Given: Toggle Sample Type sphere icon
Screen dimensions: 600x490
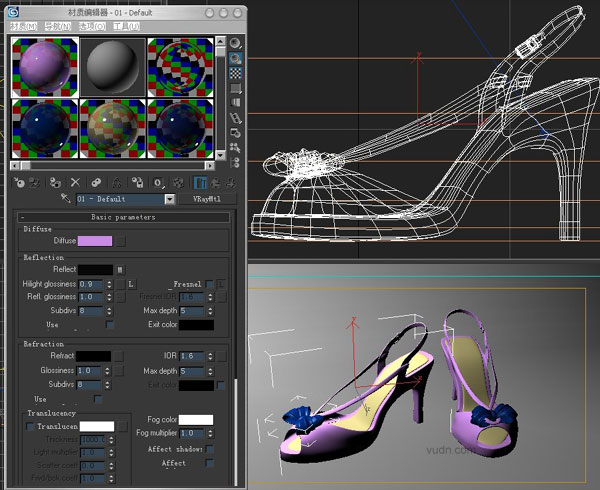Looking at the screenshot, I should (235, 44).
